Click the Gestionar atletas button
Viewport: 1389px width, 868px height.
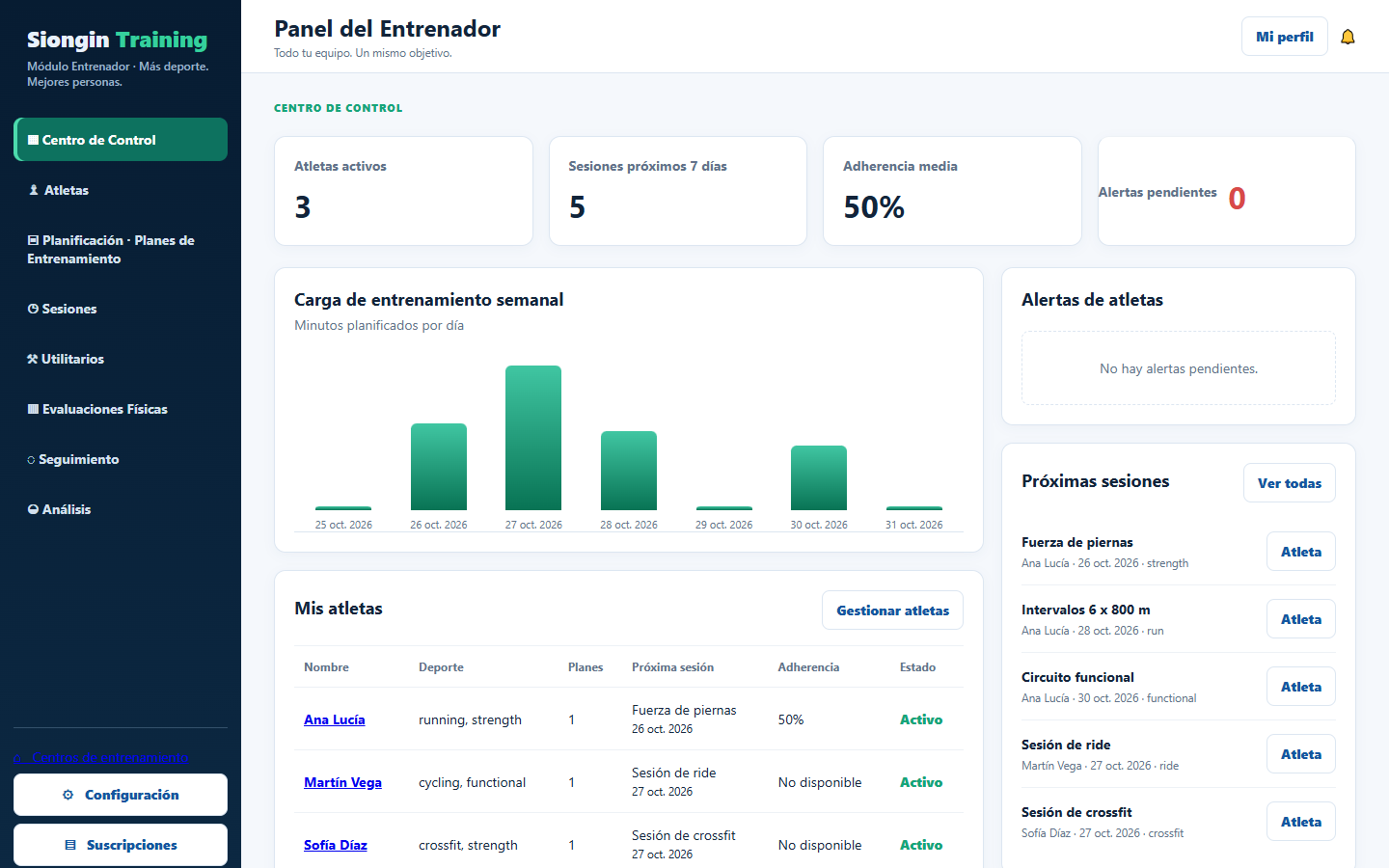click(892, 610)
